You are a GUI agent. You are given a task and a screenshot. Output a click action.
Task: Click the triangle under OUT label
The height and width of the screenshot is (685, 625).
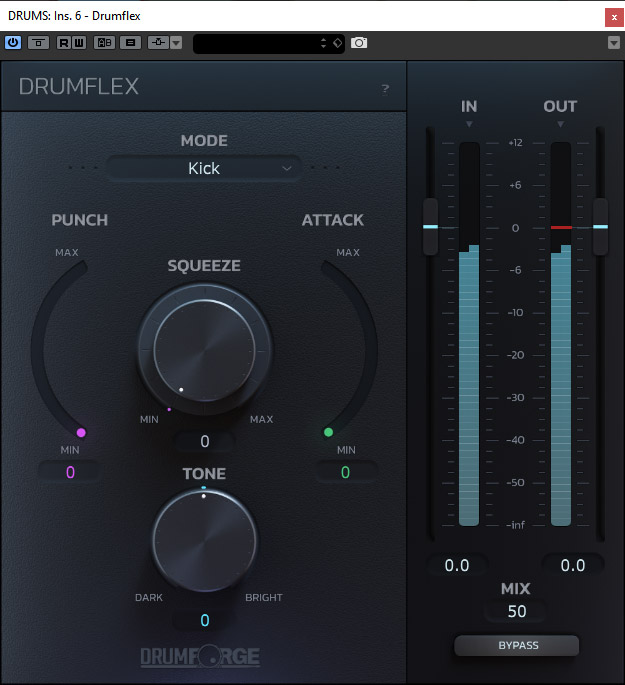pyautogui.click(x=560, y=124)
